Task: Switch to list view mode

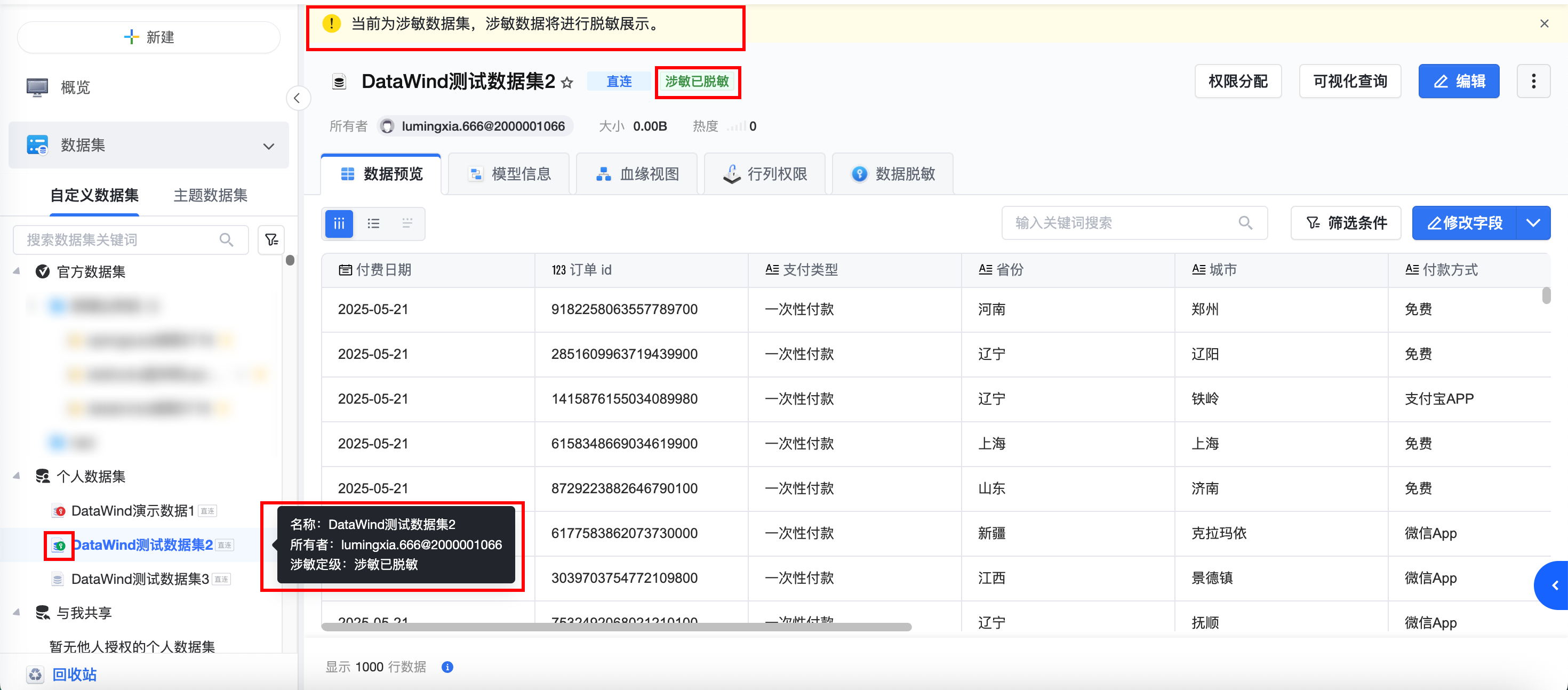Action: (x=373, y=223)
